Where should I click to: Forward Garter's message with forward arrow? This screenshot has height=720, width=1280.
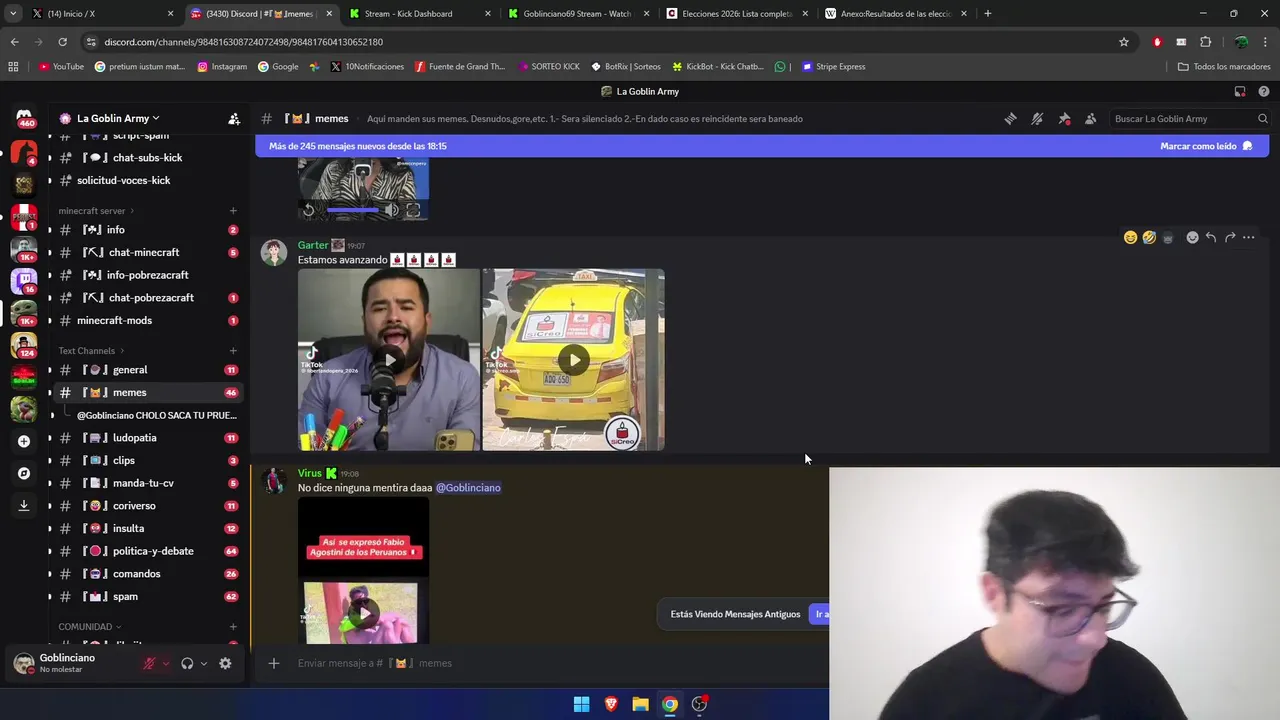pos(1230,237)
